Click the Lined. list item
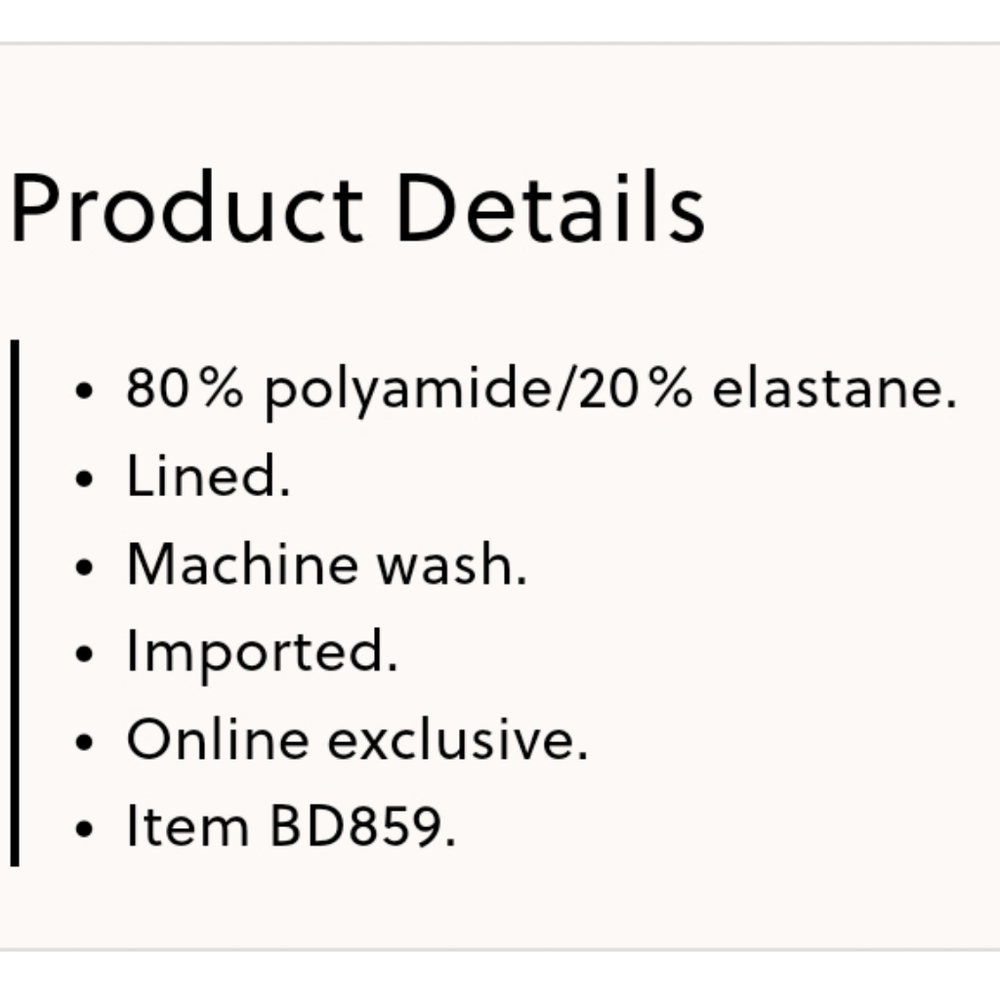Screen dimensions: 1000x1000 [x=209, y=476]
